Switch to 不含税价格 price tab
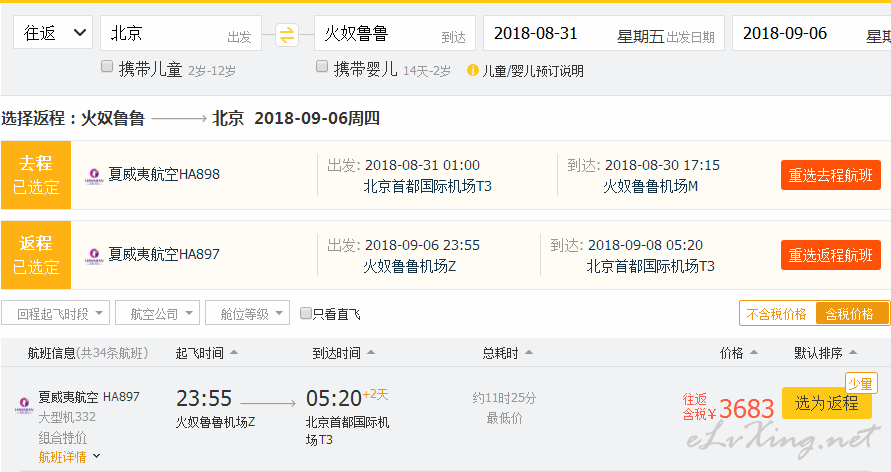 [x=777, y=314]
